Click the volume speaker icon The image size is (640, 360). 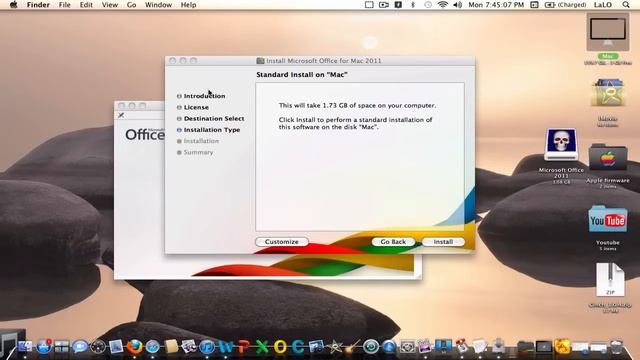(458, 5)
